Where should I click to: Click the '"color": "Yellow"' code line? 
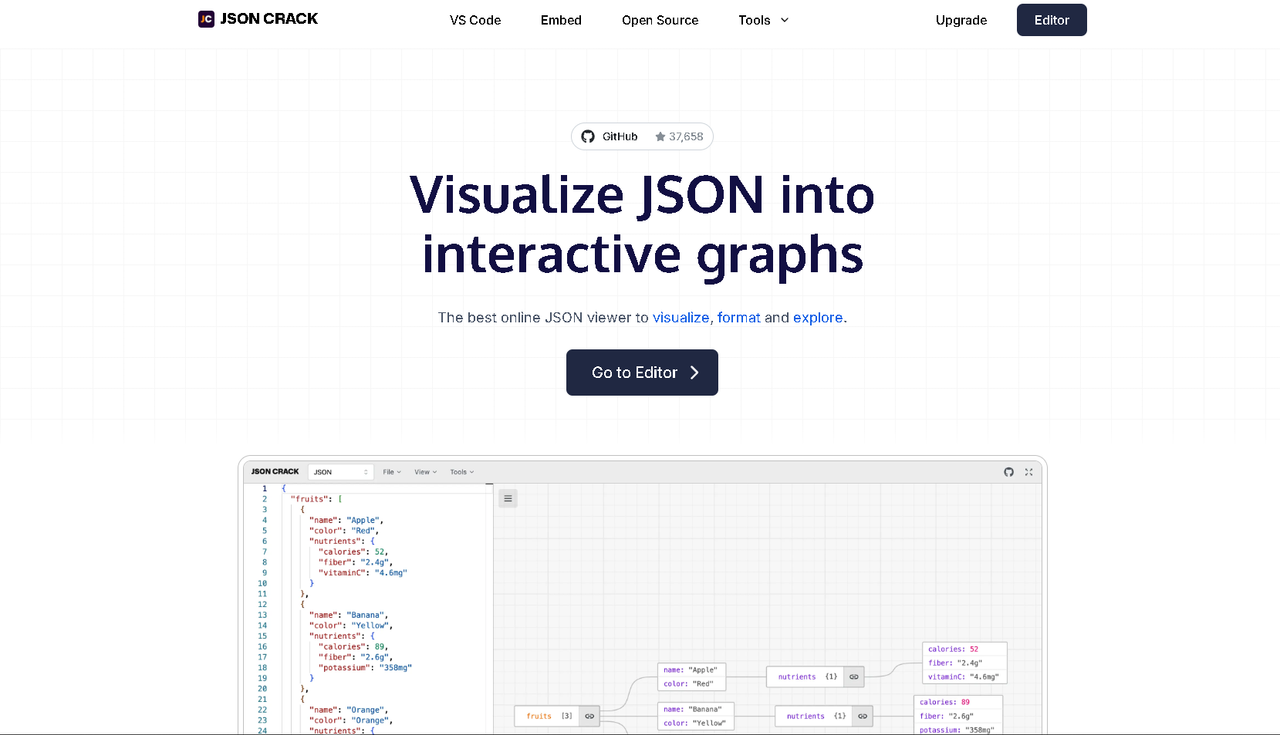tap(351, 625)
